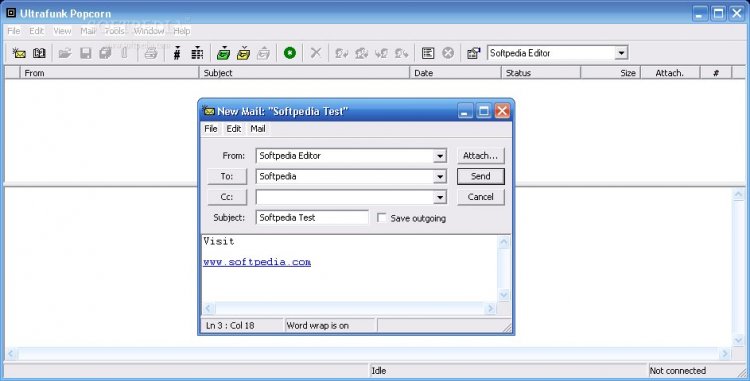The image size is (750, 381).
Task: Click the first reply person icon
Action: pos(341,53)
